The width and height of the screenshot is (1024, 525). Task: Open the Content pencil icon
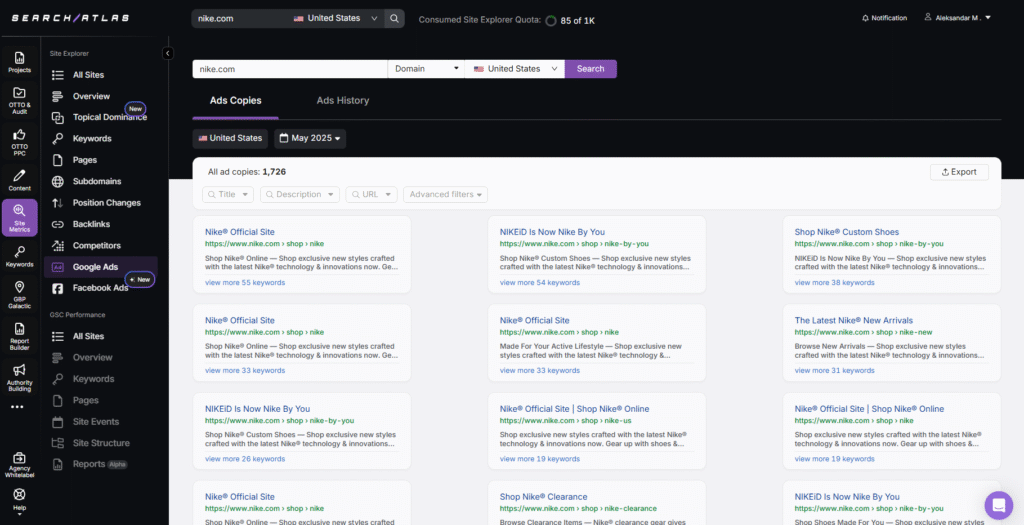click(x=20, y=180)
